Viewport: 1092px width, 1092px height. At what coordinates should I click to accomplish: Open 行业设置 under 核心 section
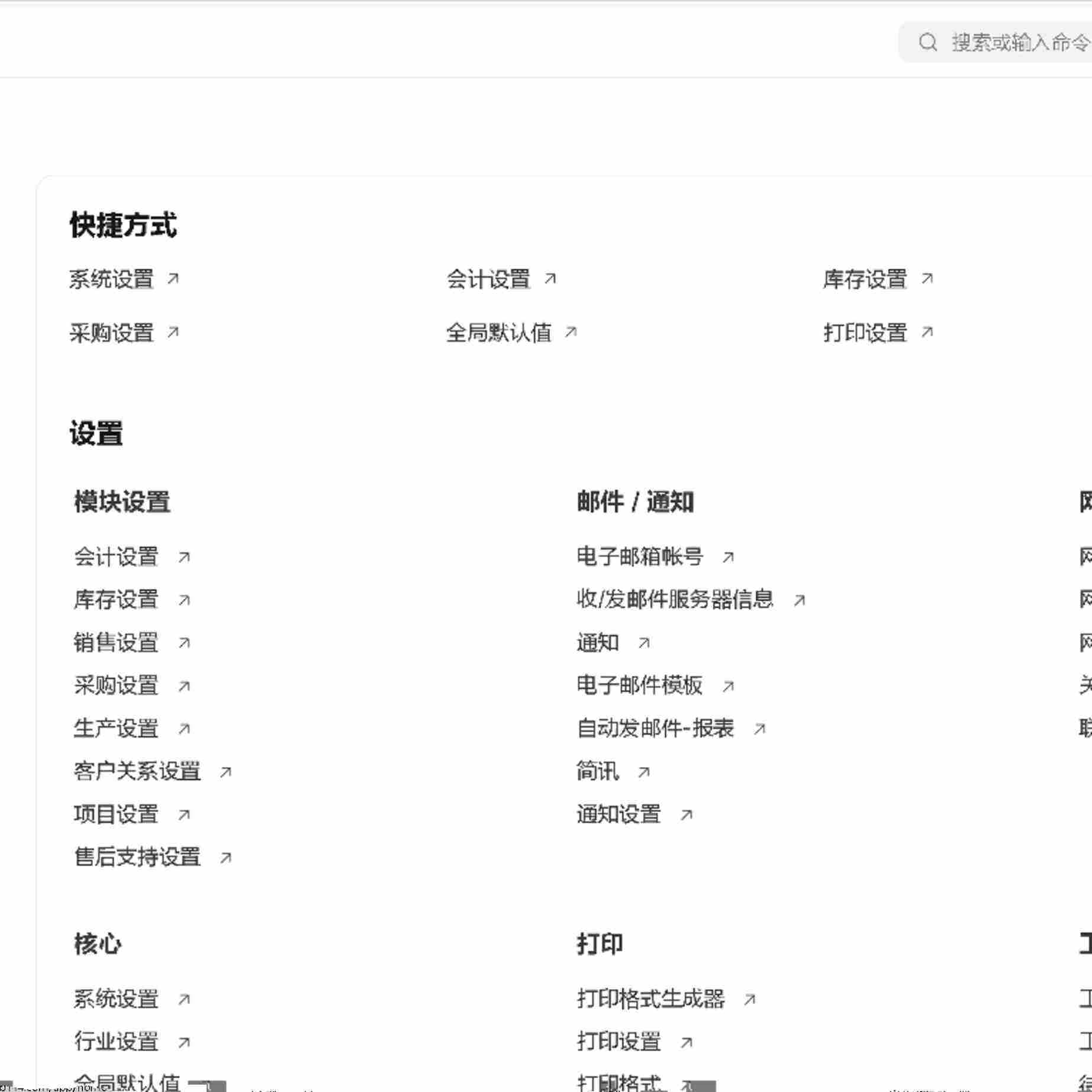click(117, 1042)
